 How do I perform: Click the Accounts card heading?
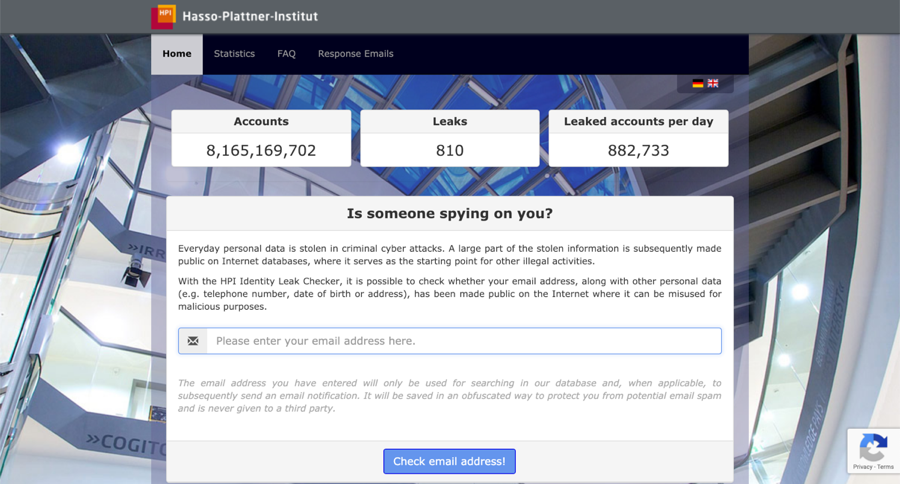pos(261,122)
